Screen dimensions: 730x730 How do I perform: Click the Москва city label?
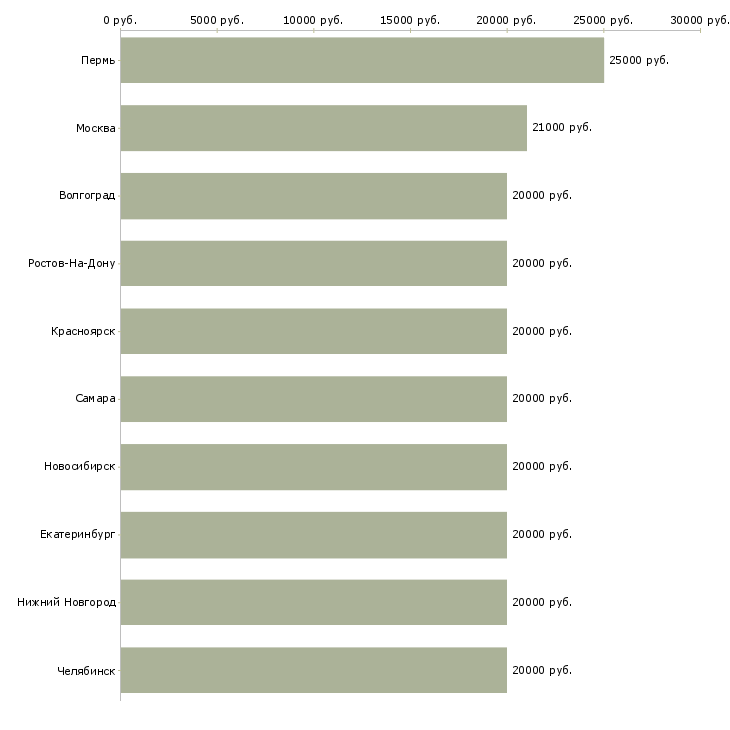coord(95,128)
